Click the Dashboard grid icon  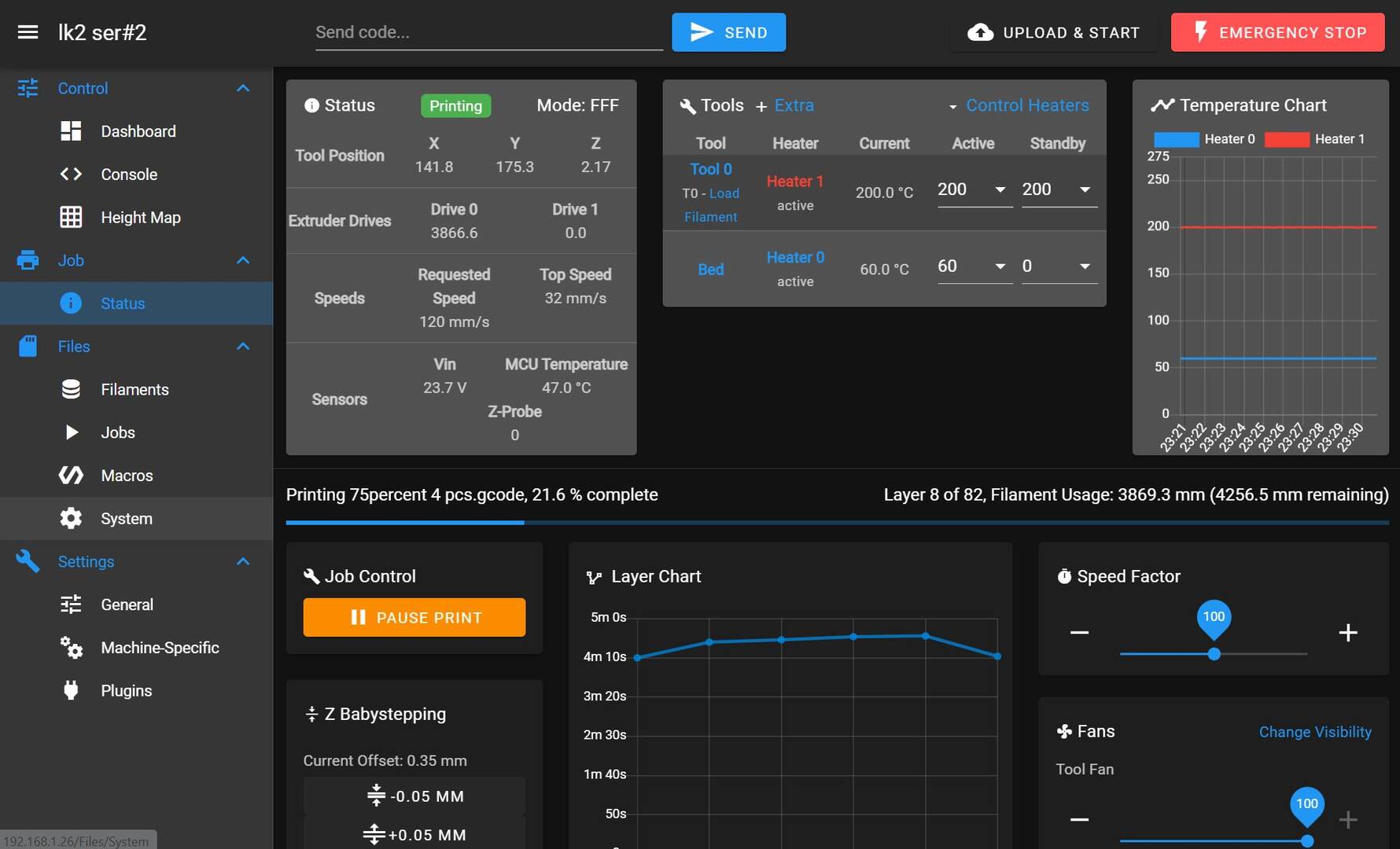pyautogui.click(x=71, y=131)
